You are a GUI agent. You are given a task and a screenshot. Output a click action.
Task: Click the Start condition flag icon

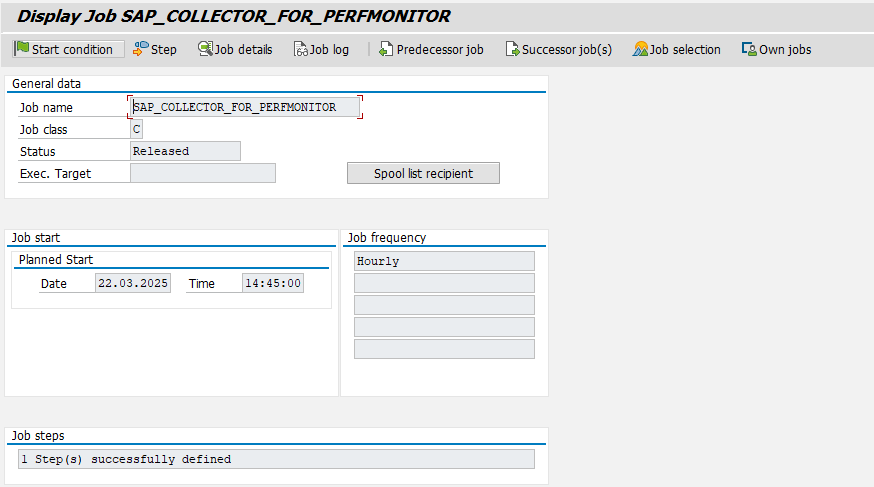point(22,48)
